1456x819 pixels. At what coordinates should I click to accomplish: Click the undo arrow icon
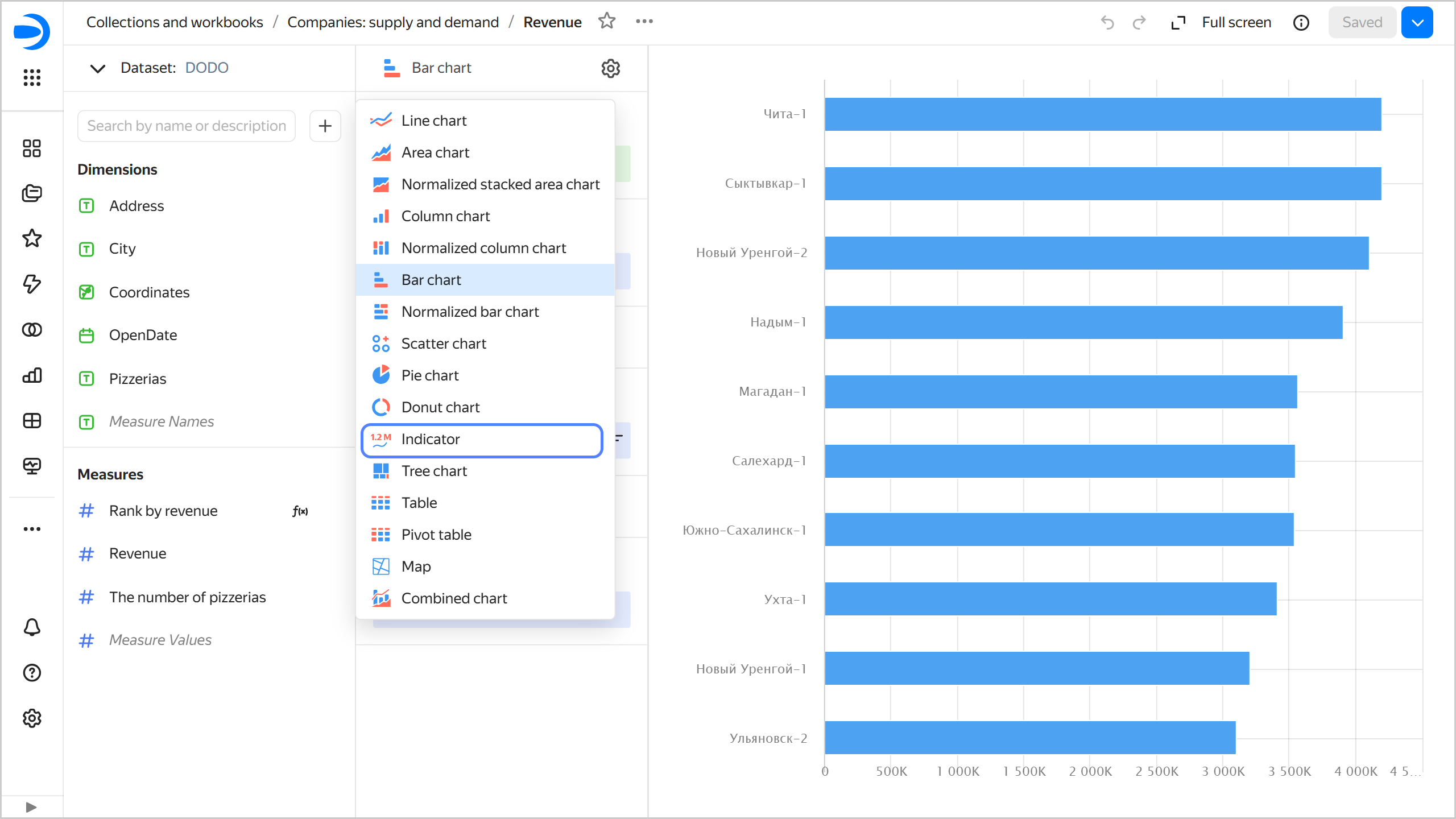1107,22
